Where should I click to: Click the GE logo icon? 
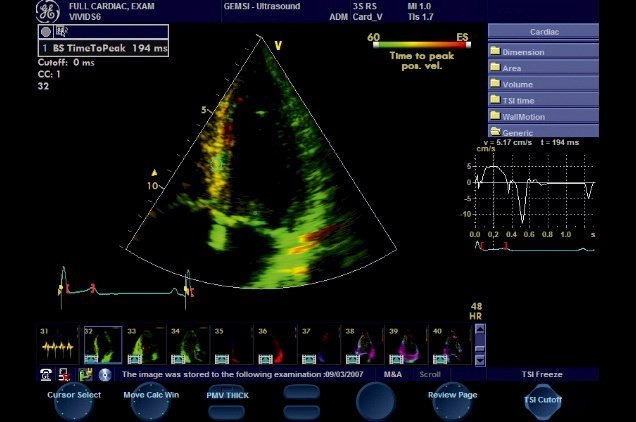(48, 13)
